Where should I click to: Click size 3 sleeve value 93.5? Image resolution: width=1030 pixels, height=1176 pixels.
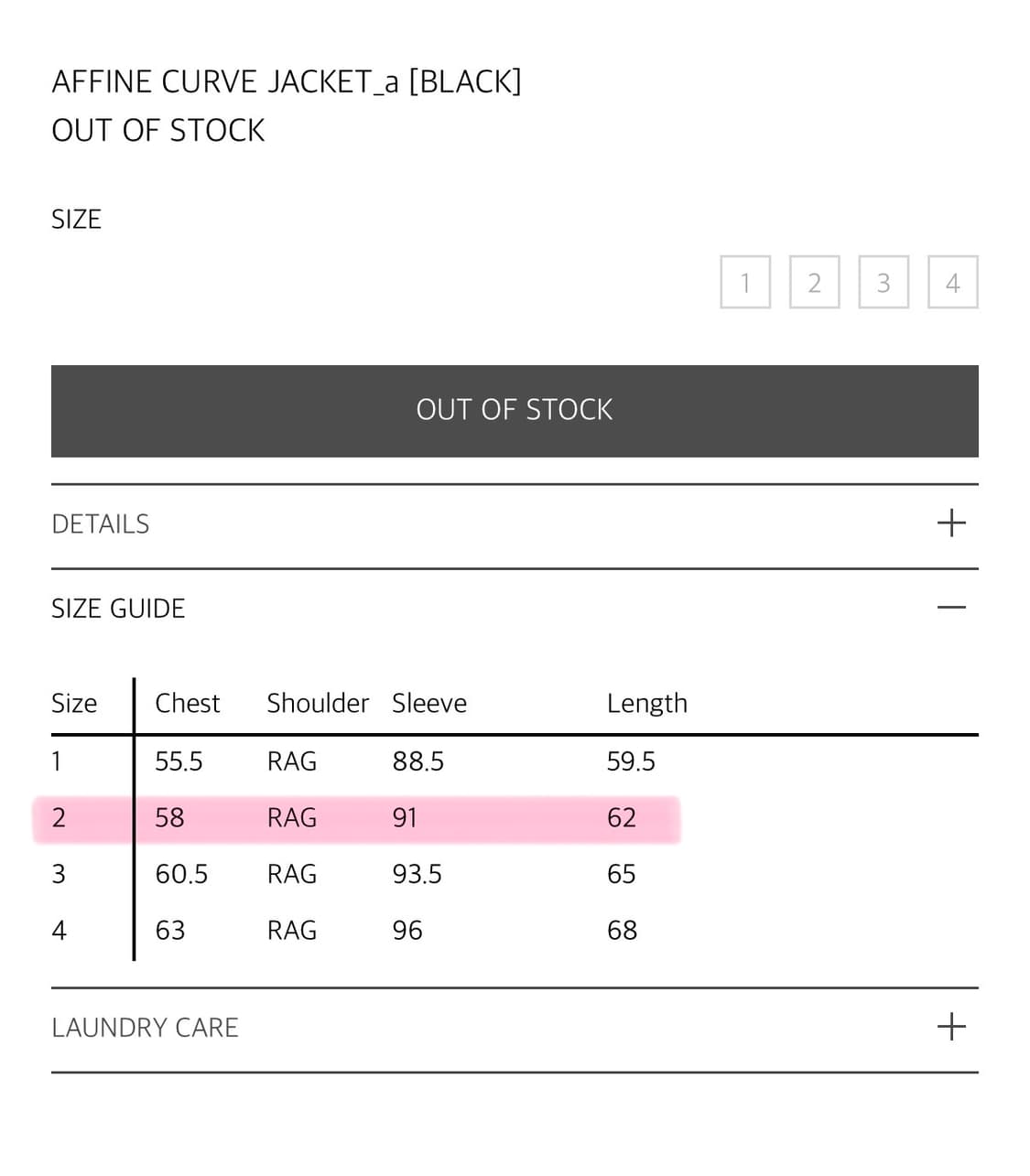(x=417, y=874)
